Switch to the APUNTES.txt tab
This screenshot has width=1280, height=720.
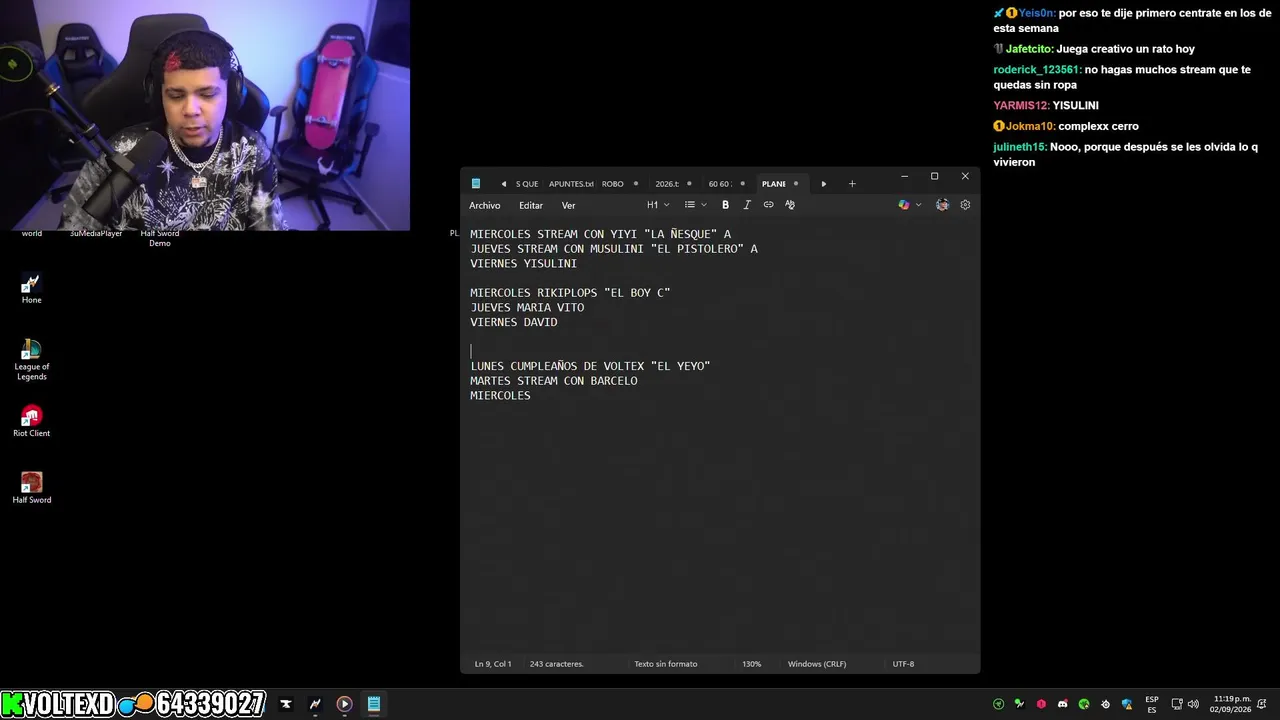[571, 184]
